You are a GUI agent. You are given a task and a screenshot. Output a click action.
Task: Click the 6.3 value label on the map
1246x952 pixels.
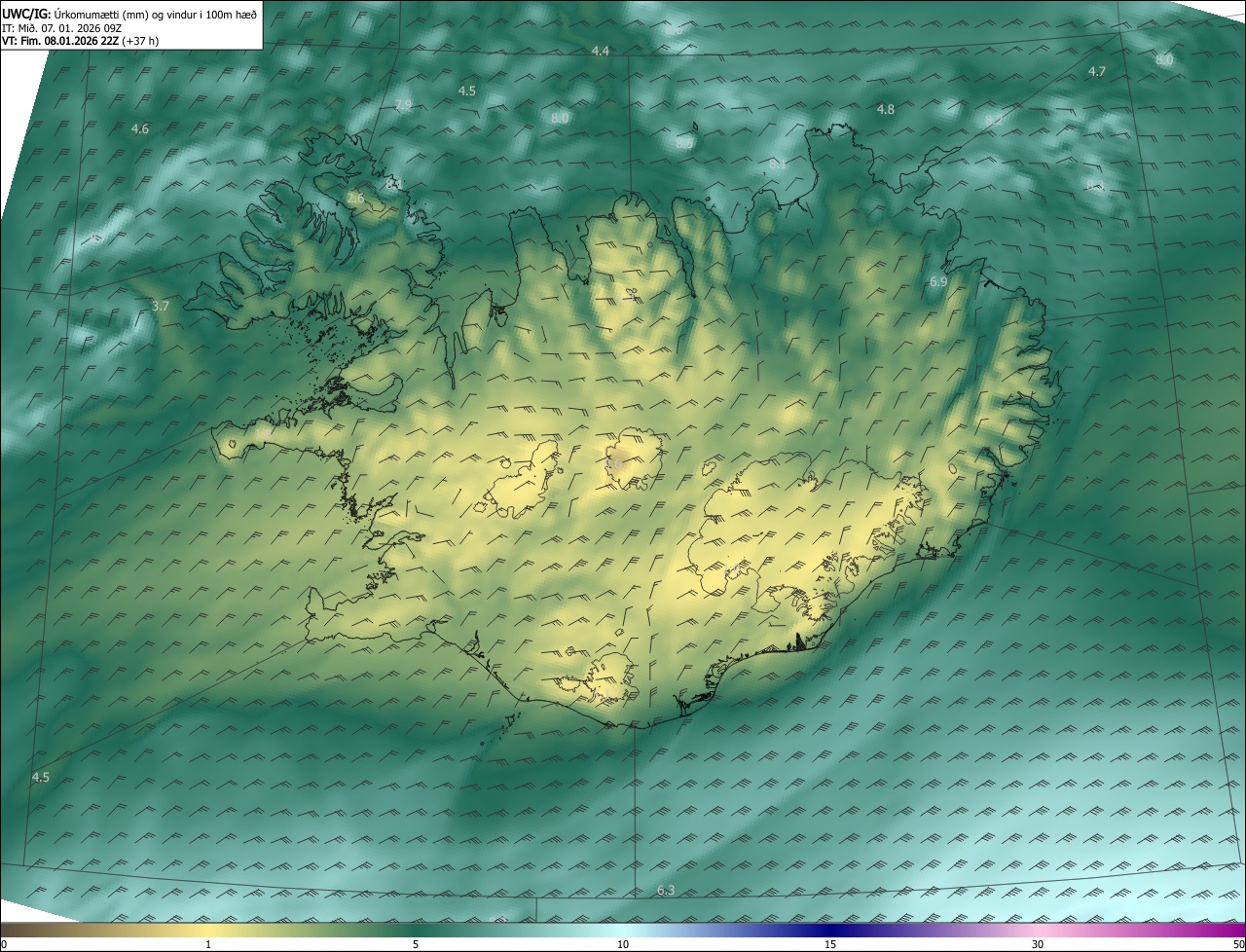[666, 891]
